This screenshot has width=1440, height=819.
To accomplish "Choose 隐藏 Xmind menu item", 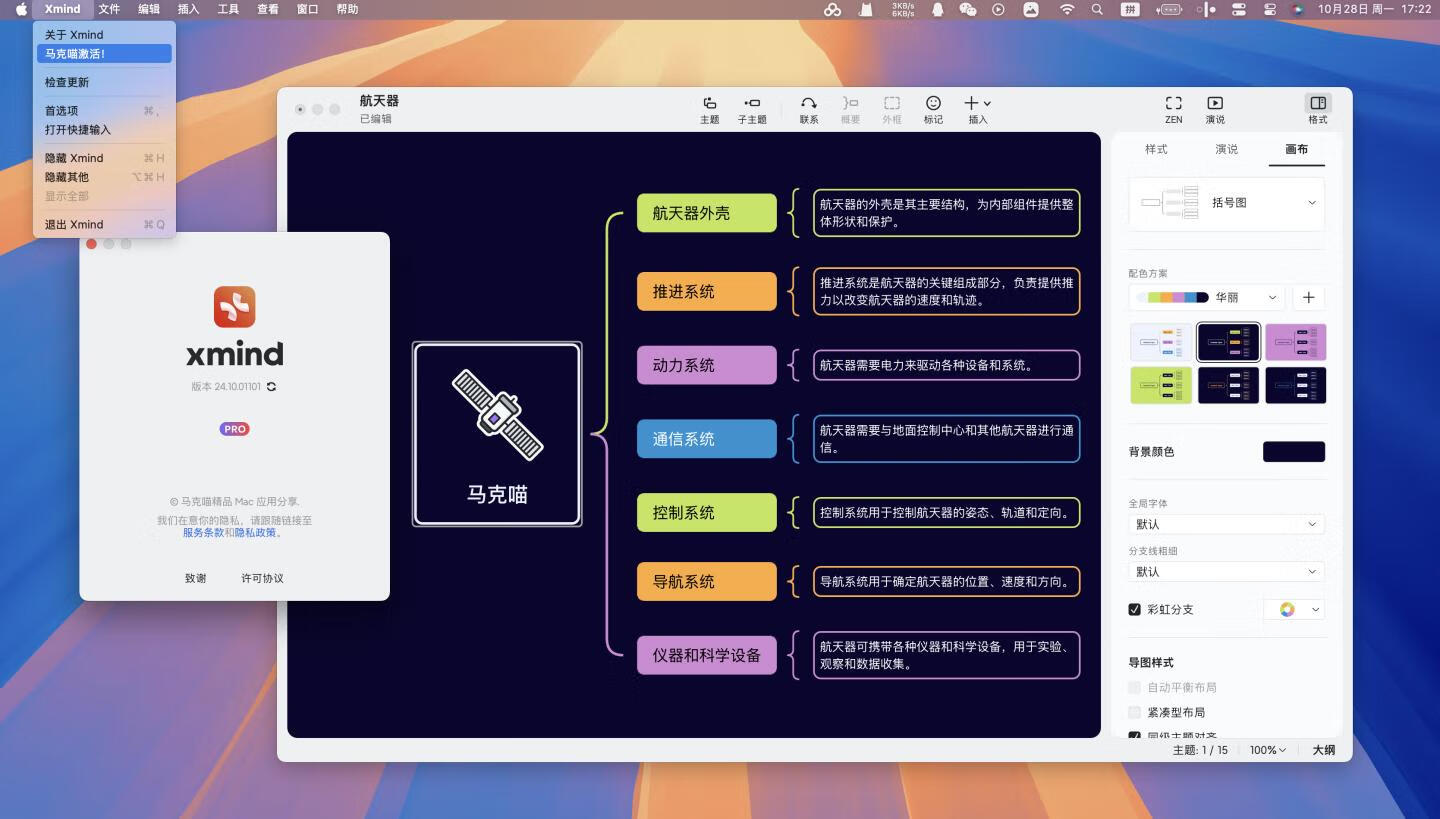I will pos(104,158).
